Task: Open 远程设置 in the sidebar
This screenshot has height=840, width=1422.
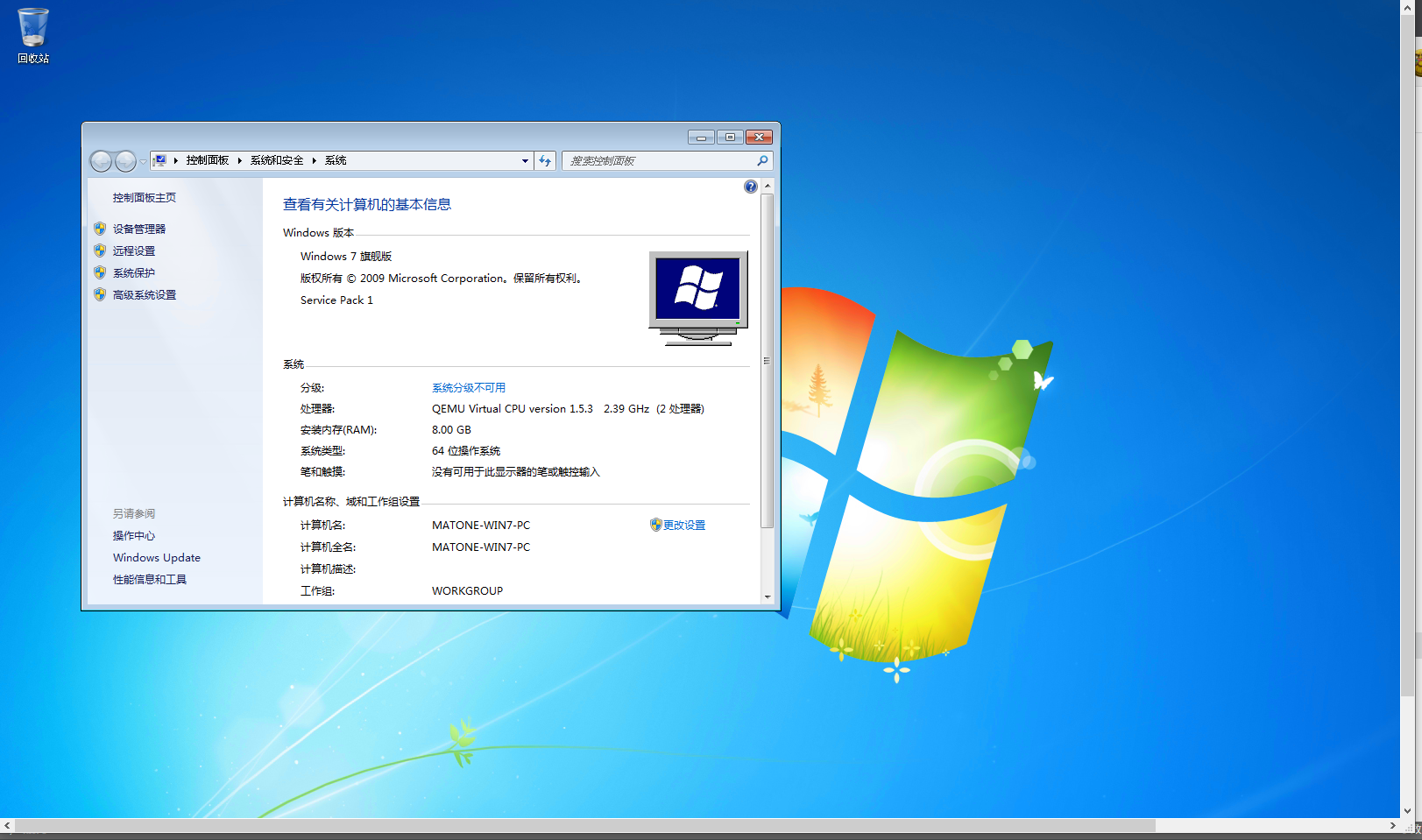Action: tap(134, 251)
